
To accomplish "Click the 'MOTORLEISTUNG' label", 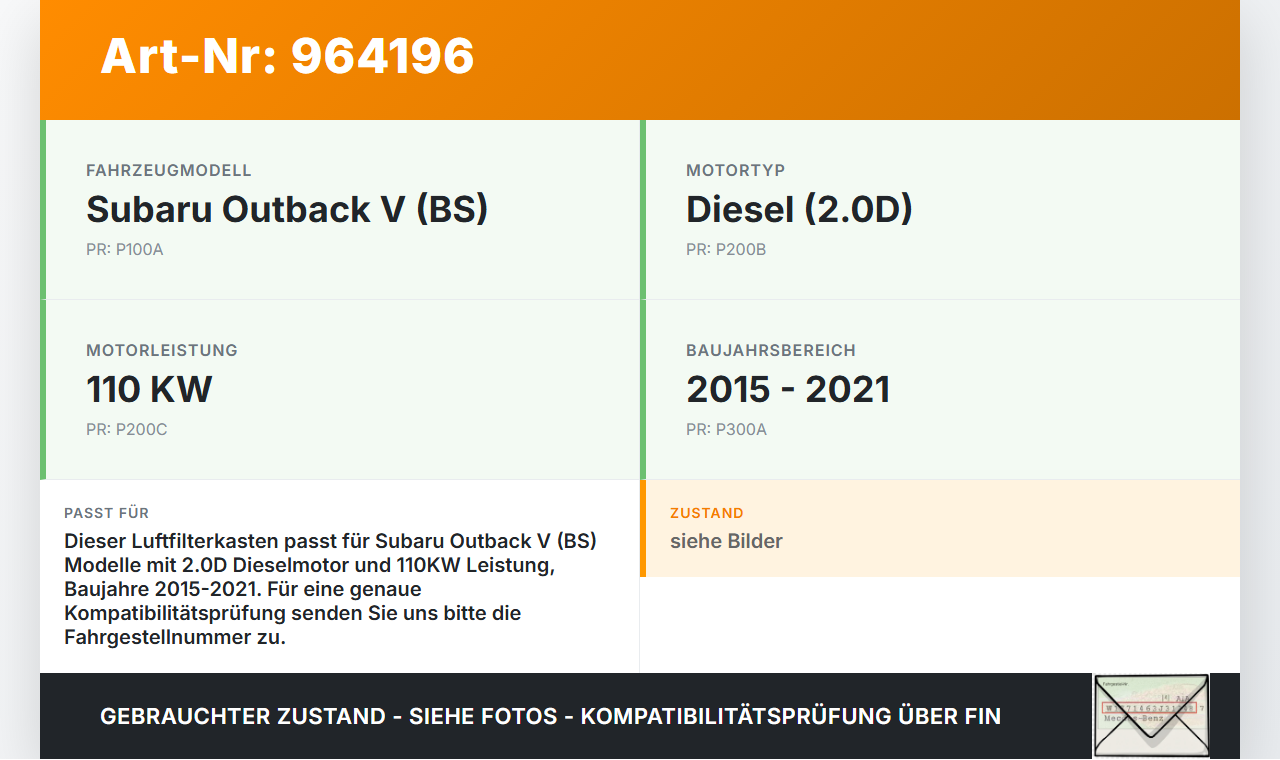I will coord(162,351).
